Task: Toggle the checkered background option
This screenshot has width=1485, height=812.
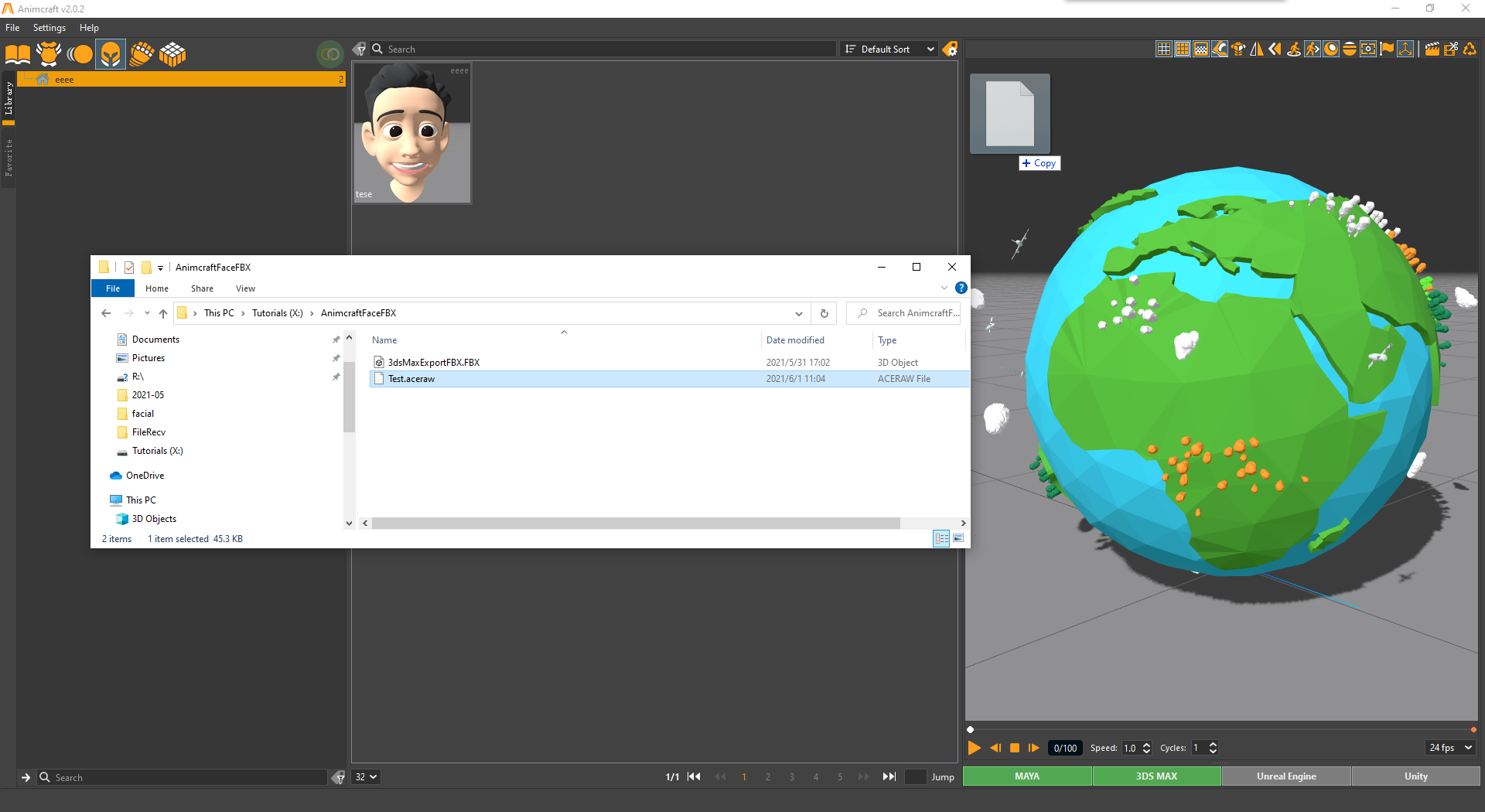Action: click(x=1201, y=49)
